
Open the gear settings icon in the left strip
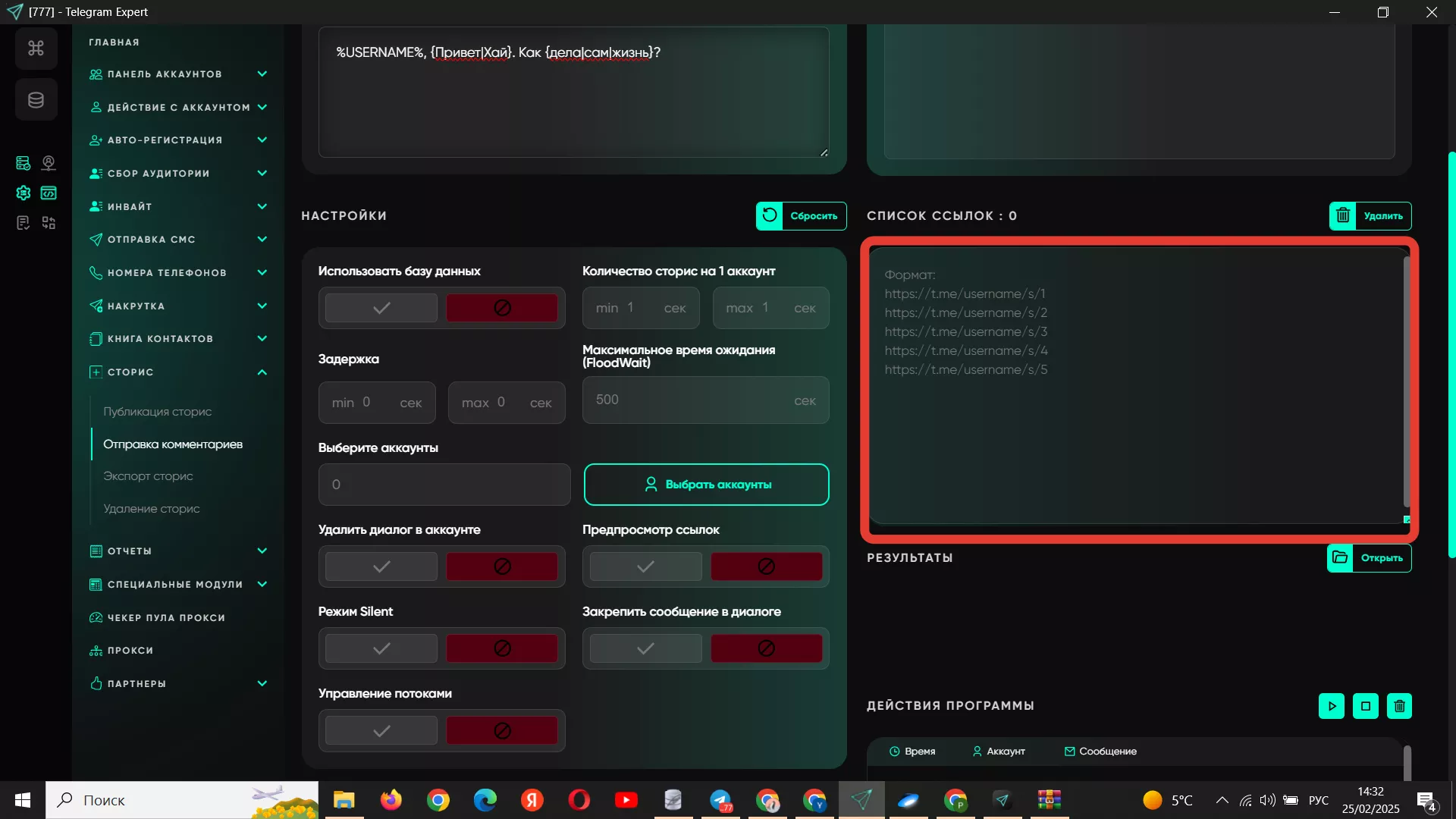pyautogui.click(x=24, y=193)
